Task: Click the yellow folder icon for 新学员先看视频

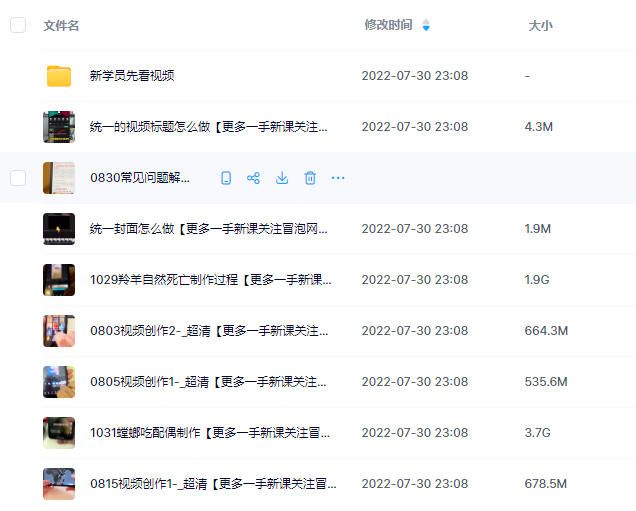Action: point(59,76)
